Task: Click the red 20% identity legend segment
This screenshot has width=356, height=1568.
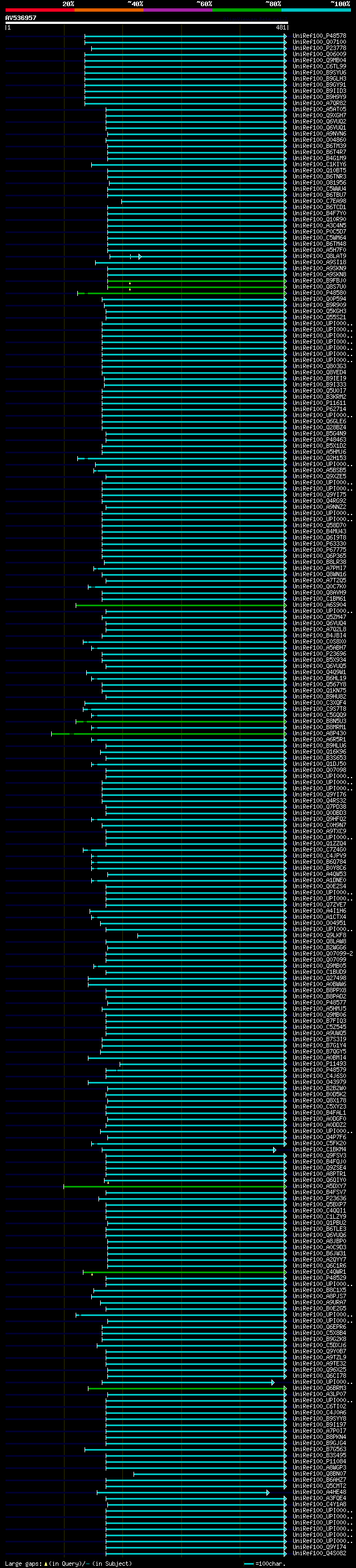Action: (39, 10)
